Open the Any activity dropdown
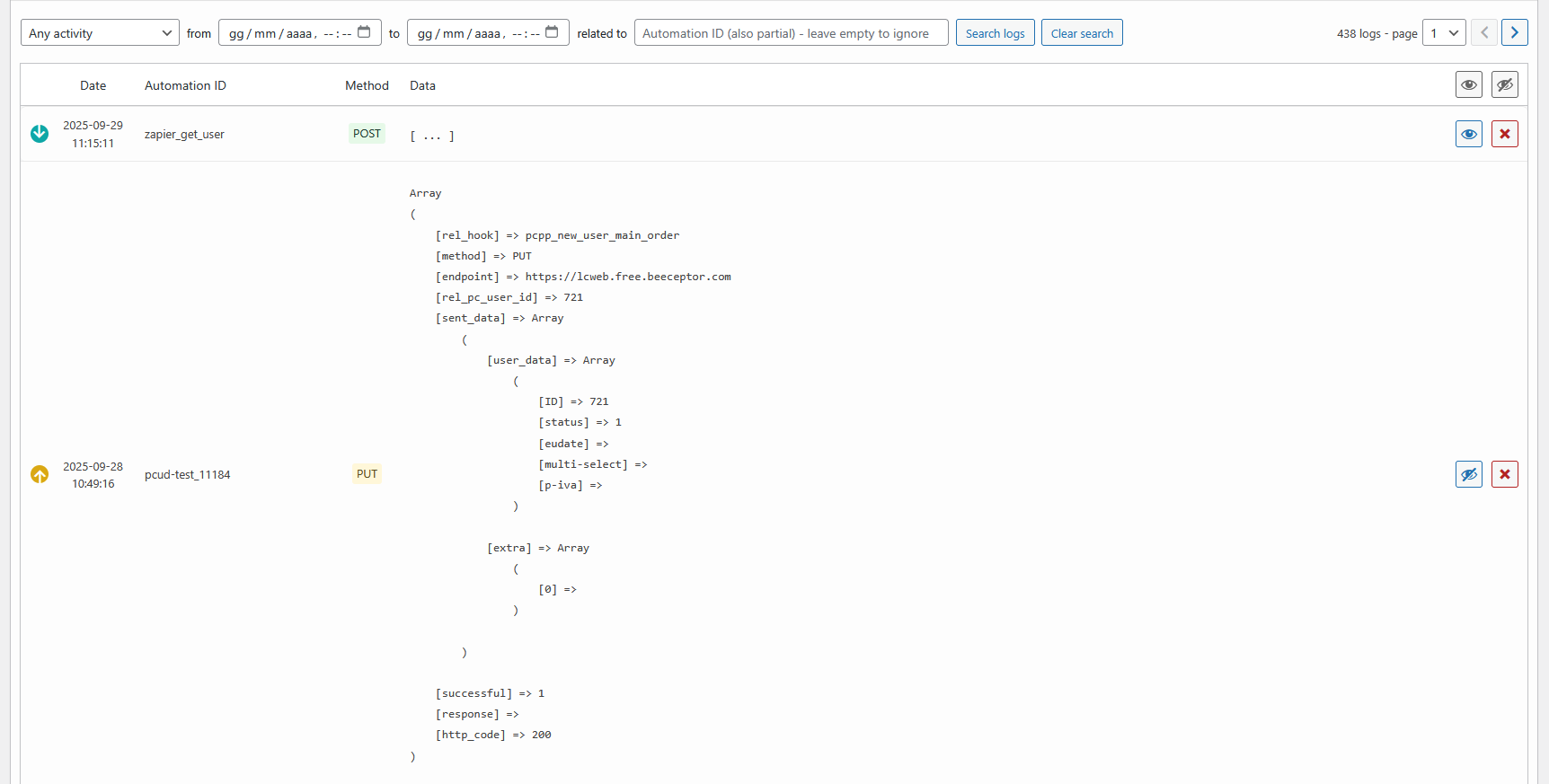 click(100, 33)
